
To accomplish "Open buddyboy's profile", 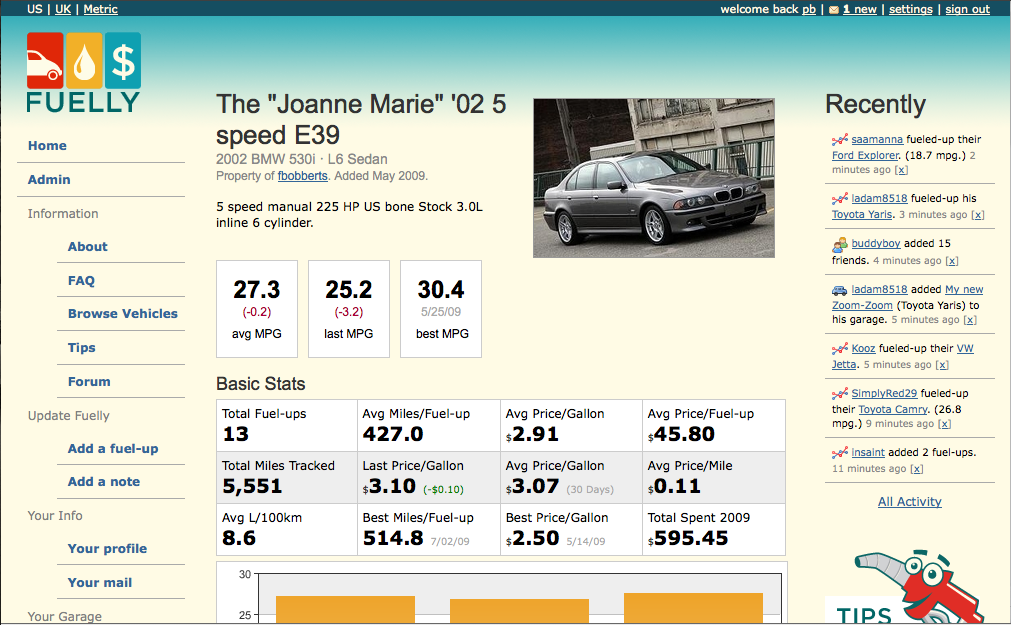I will click(876, 244).
